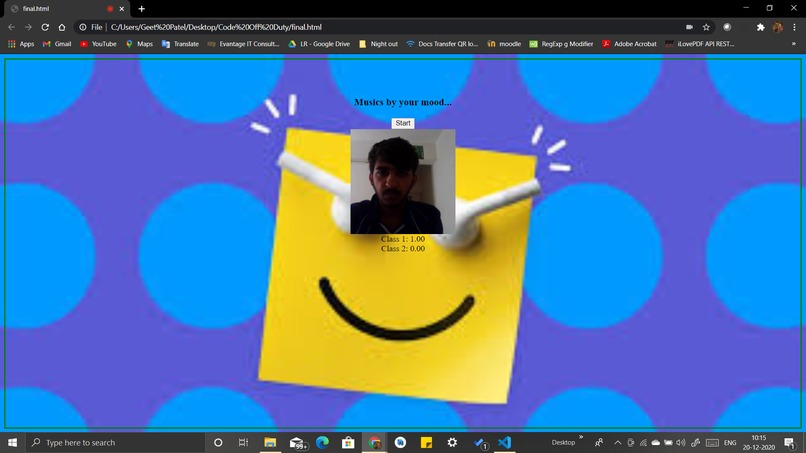Screen dimensions: 806x453
Task: Open the Extensions puzzle menu
Action: 760,27
